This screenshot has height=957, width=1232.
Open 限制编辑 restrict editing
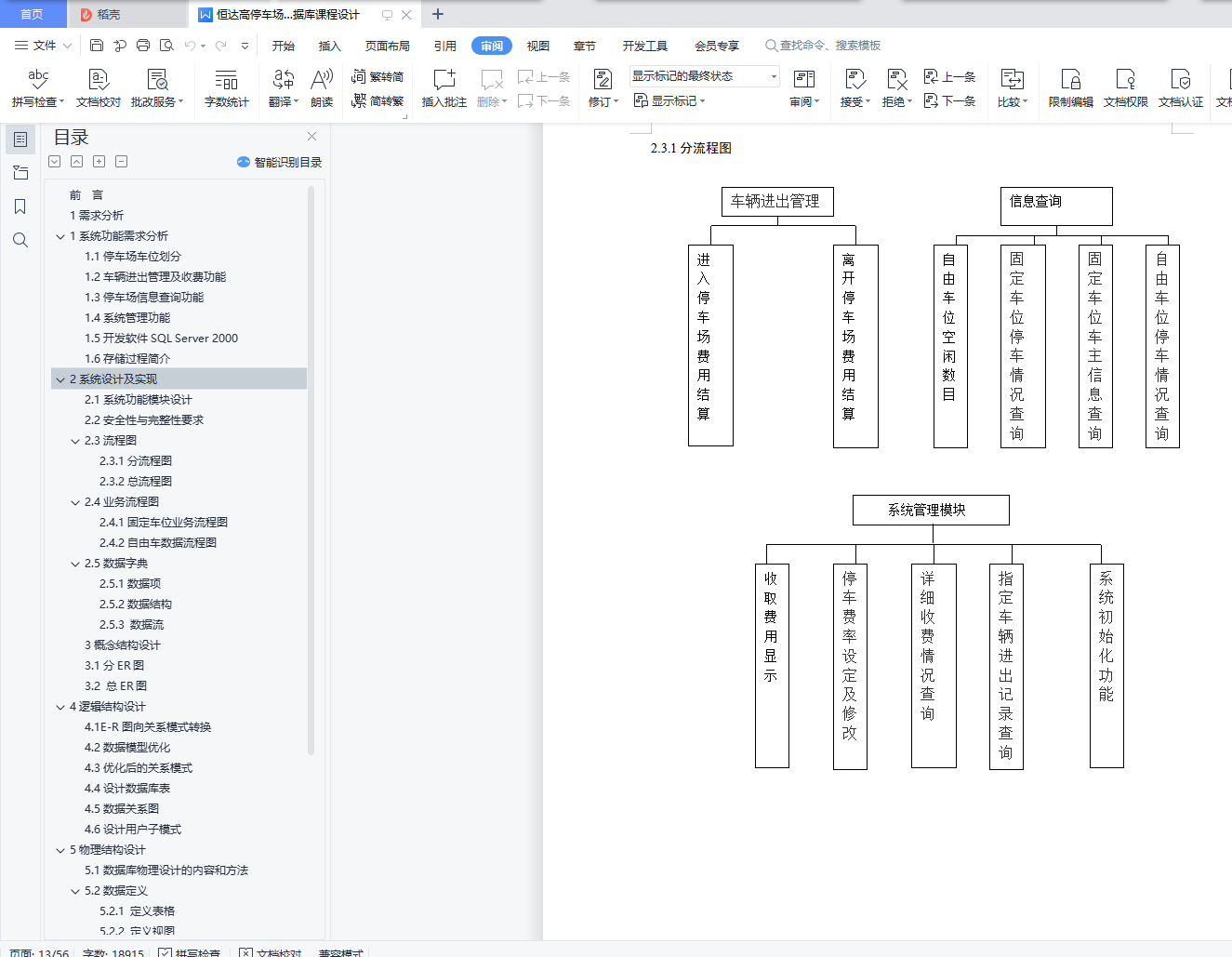(x=1071, y=88)
